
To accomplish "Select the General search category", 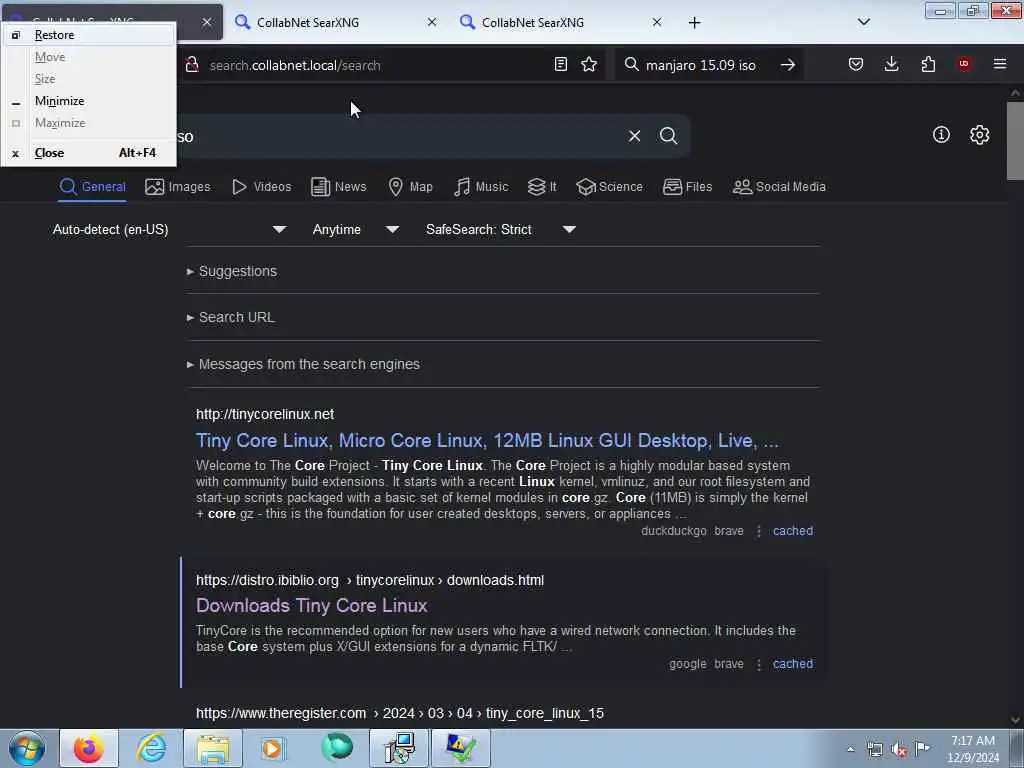I will [x=92, y=187].
